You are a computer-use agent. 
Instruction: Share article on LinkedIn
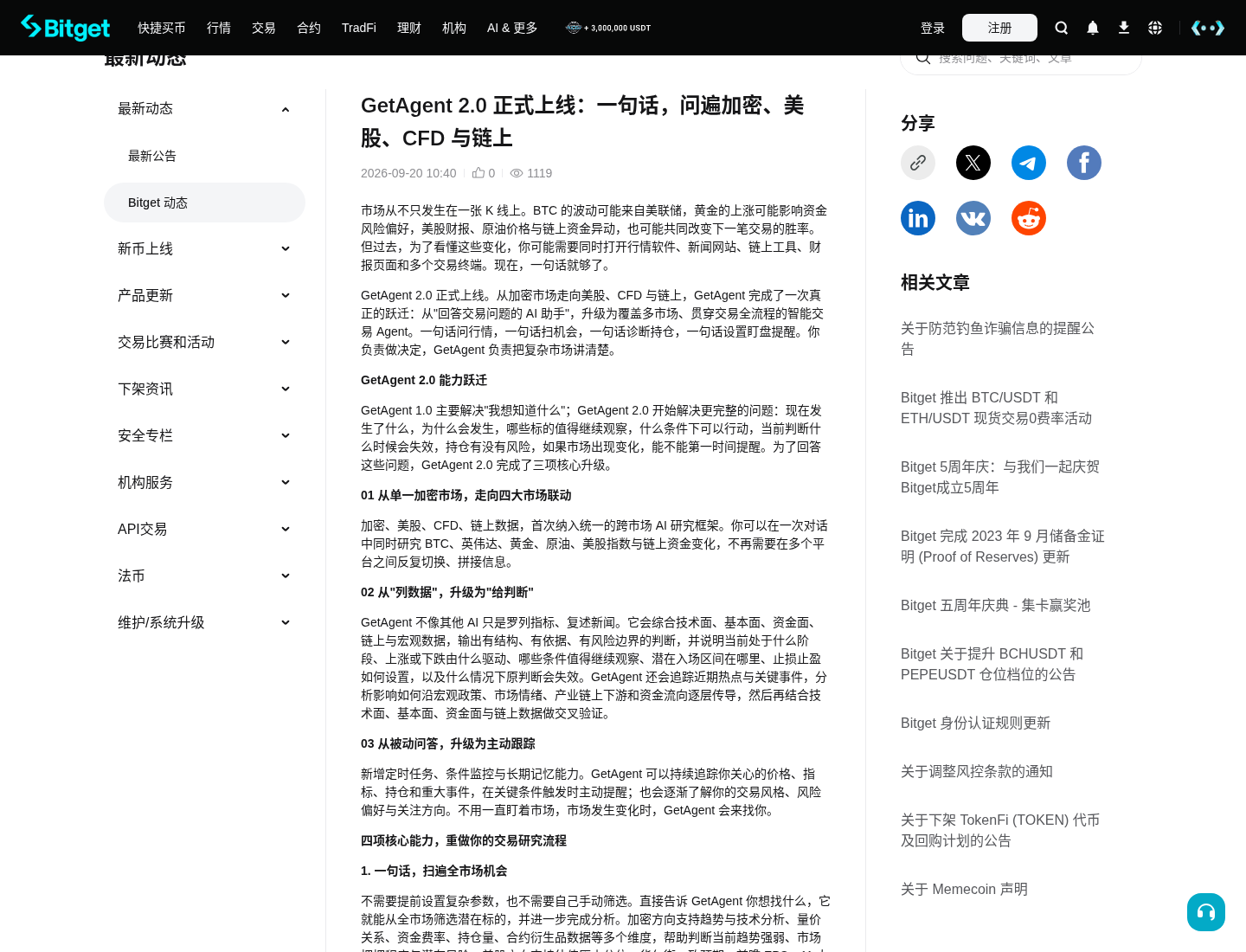point(918,218)
